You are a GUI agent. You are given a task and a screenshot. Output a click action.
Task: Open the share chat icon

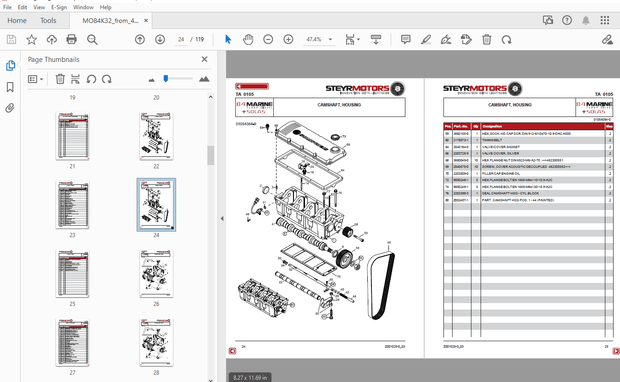[548, 21]
